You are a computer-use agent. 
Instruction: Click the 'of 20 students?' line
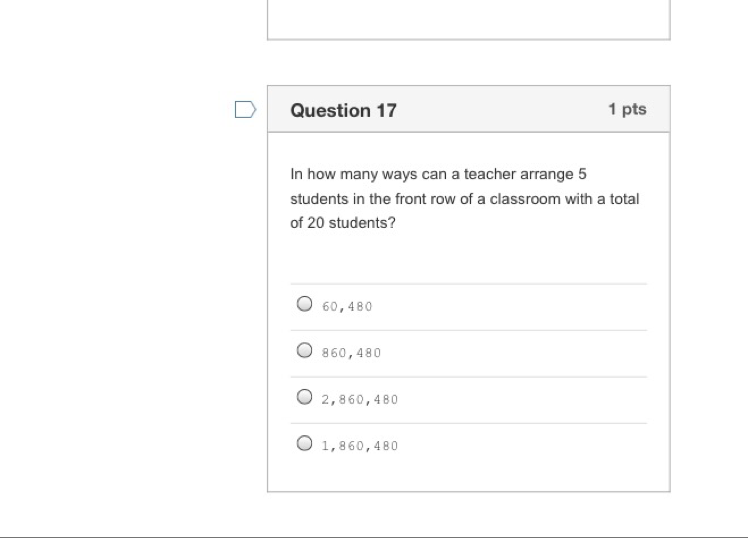(x=342, y=224)
